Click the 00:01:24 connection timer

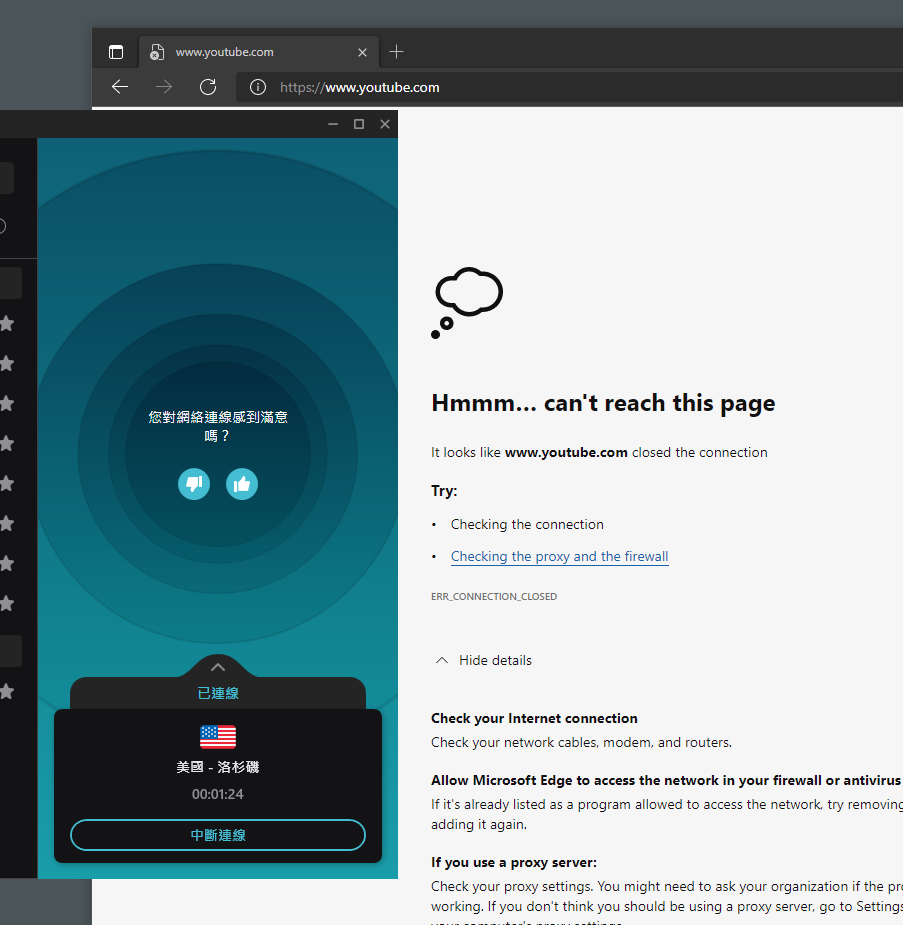(218, 794)
